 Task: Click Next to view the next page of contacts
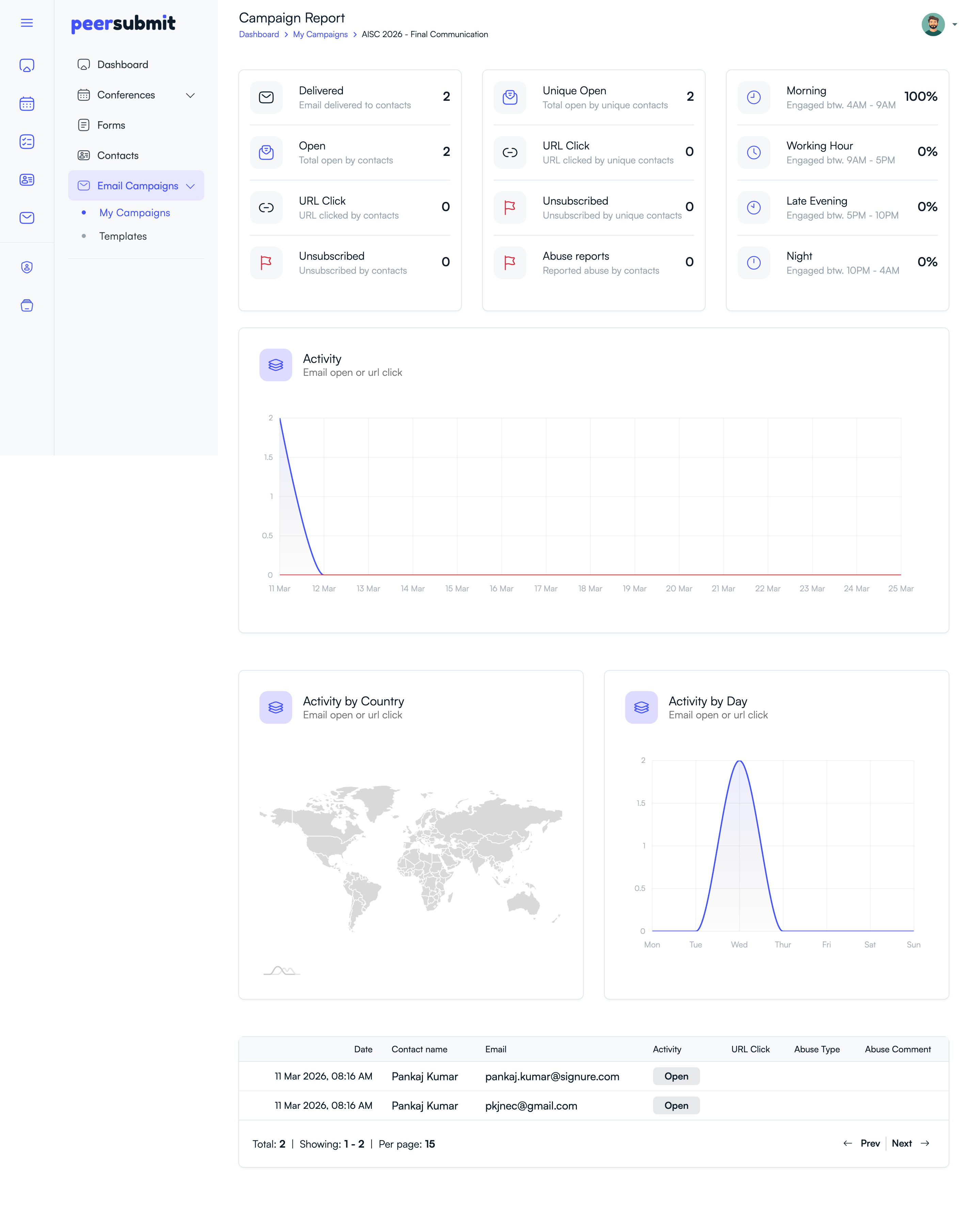pos(902,1144)
